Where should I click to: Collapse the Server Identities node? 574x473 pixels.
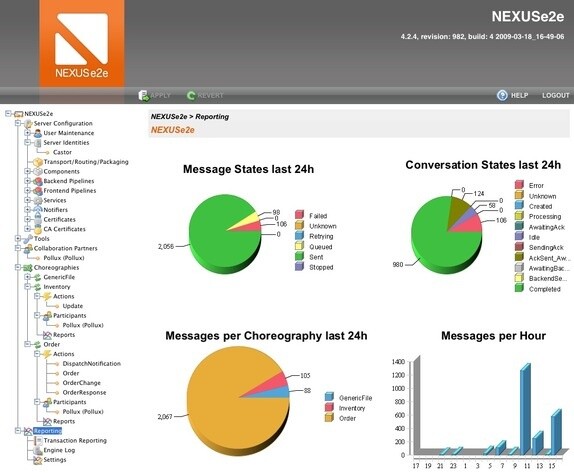coord(27,142)
